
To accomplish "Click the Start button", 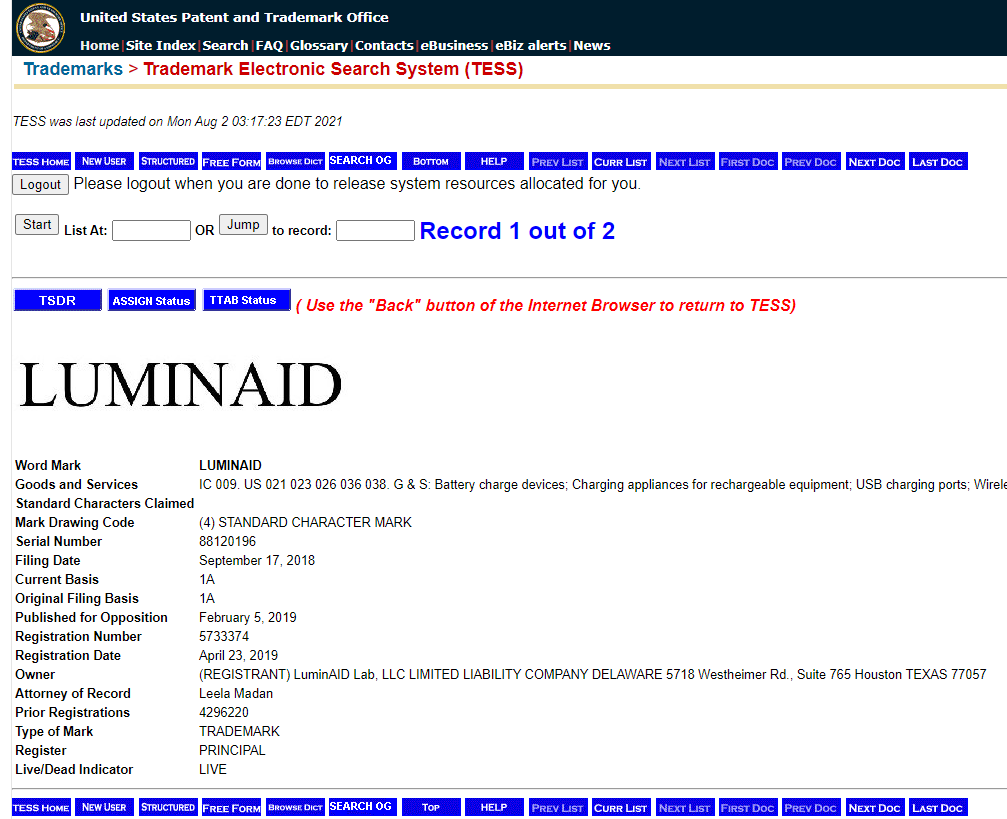I will click(x=37, y=224).
